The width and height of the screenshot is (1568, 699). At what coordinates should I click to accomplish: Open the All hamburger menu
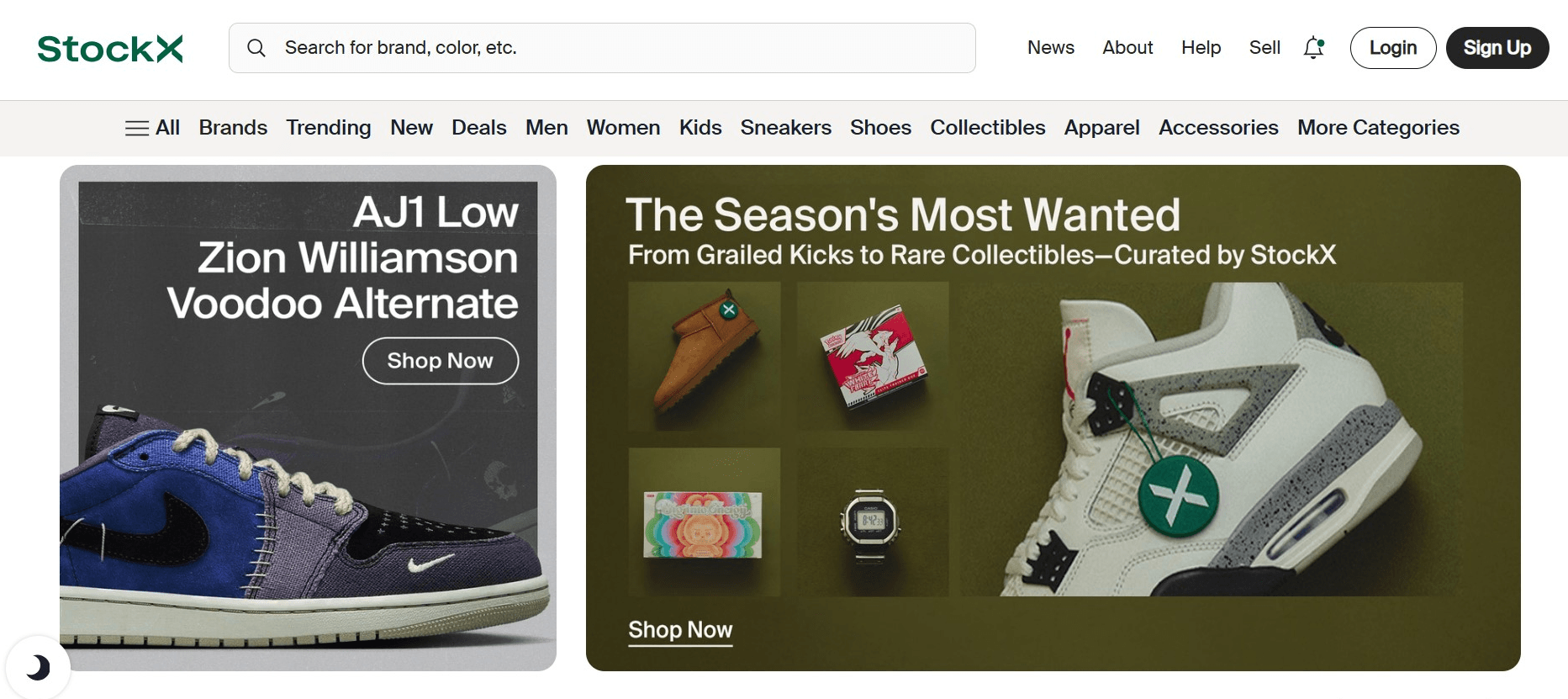point(152,128)
